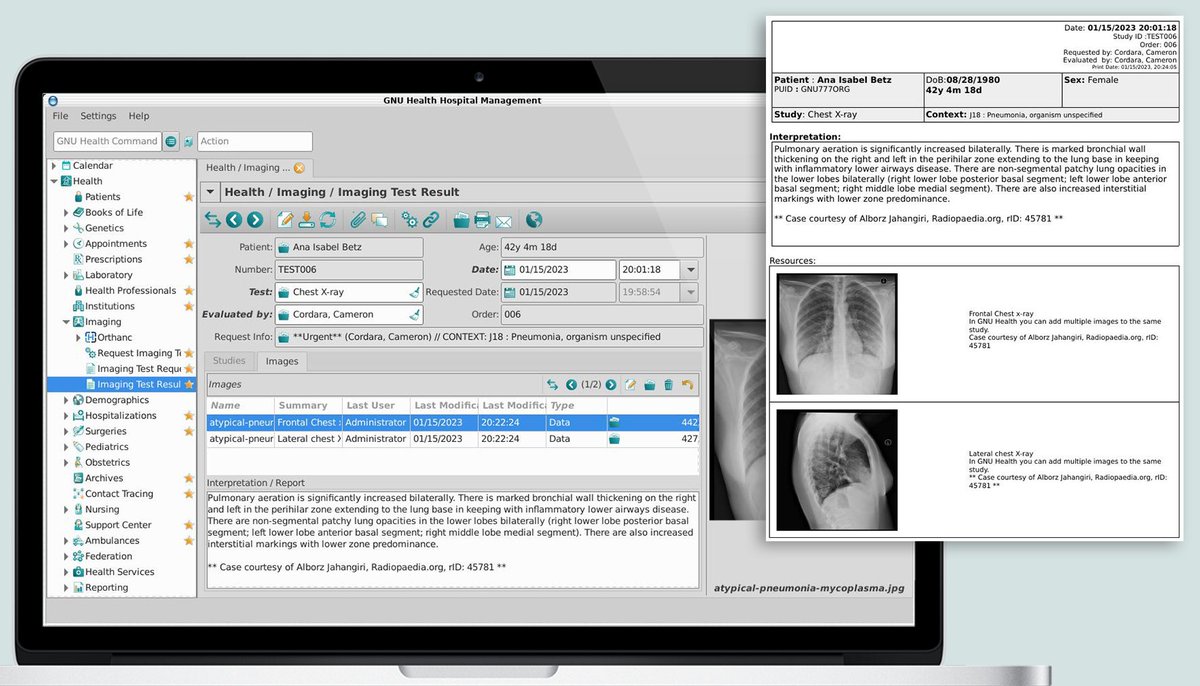The width and height of the screenshot is (1200, 686).
Task: Collapse the Health tree node
Action: point(55,181)
